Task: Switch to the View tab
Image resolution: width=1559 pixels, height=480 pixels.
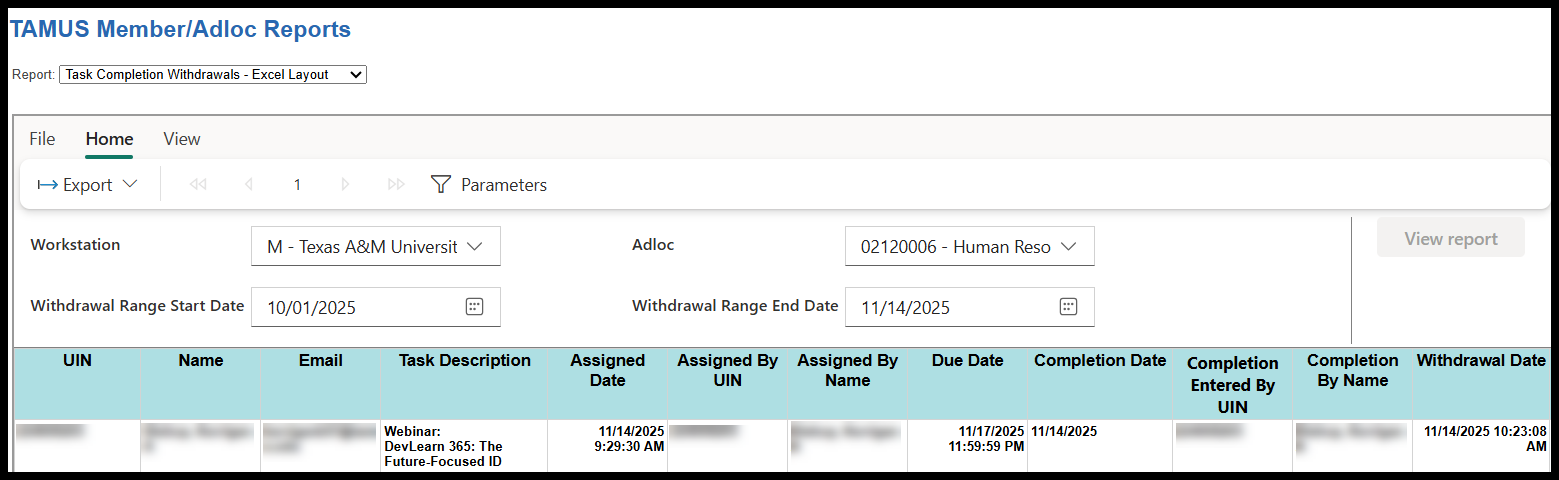Action: pos(182,139)
